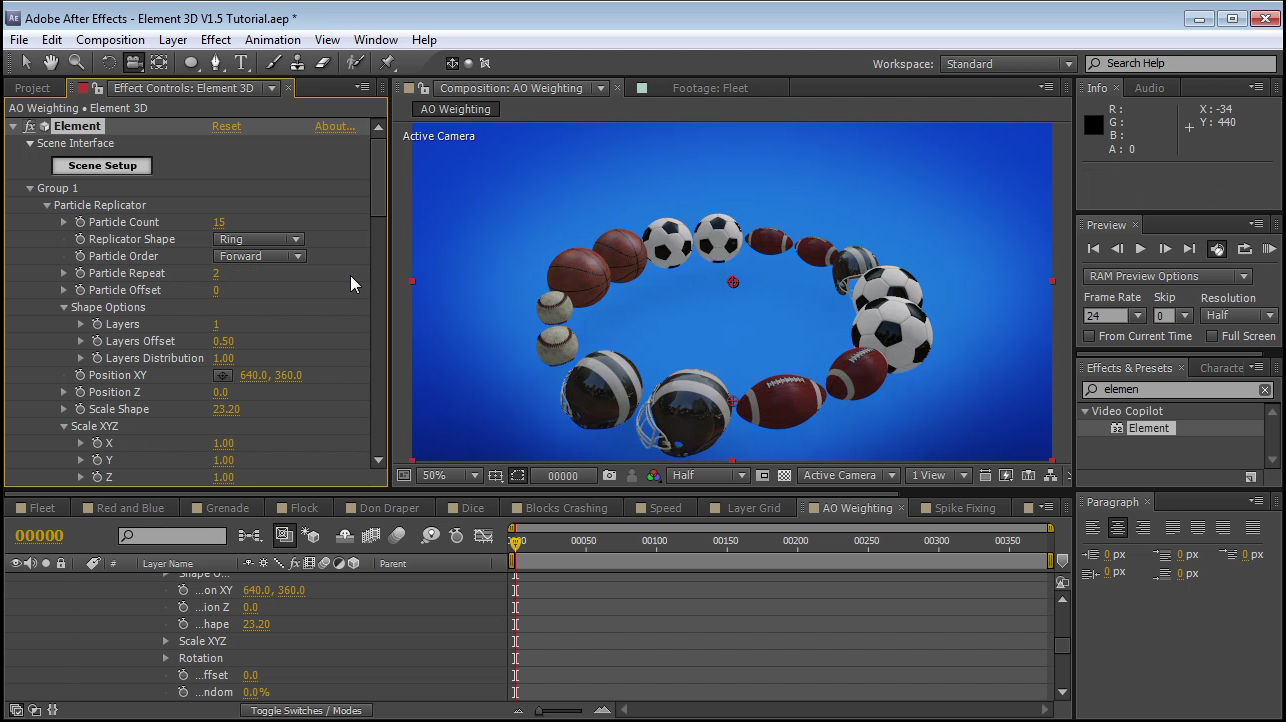Toggle the transparency grid in viewer
This screenshot has width=1286, height=722.
785,476
